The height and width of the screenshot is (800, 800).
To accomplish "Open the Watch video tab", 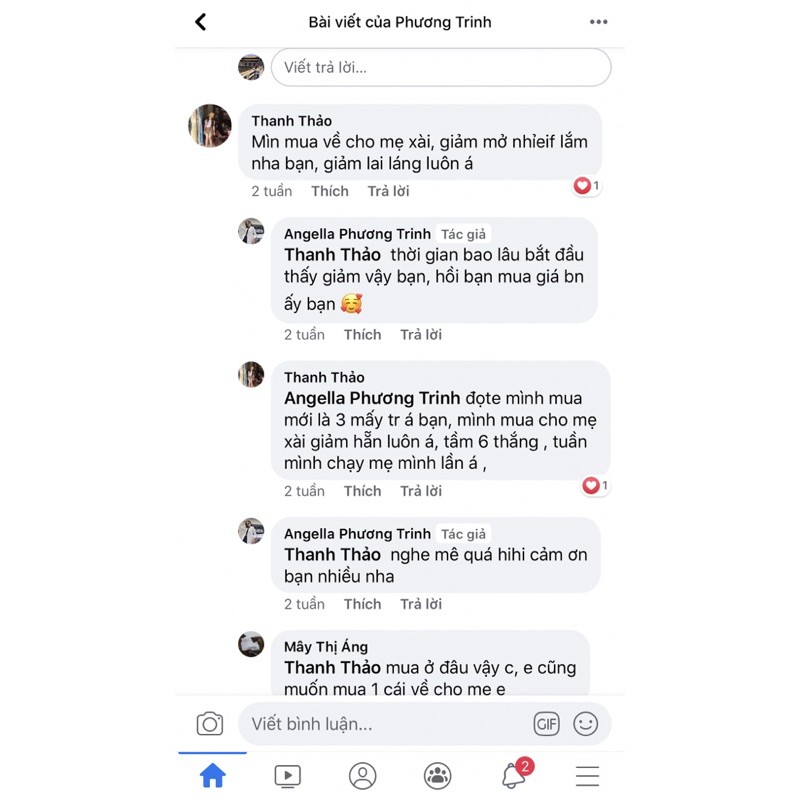I will pyautogui.click(x=288, y=776).
